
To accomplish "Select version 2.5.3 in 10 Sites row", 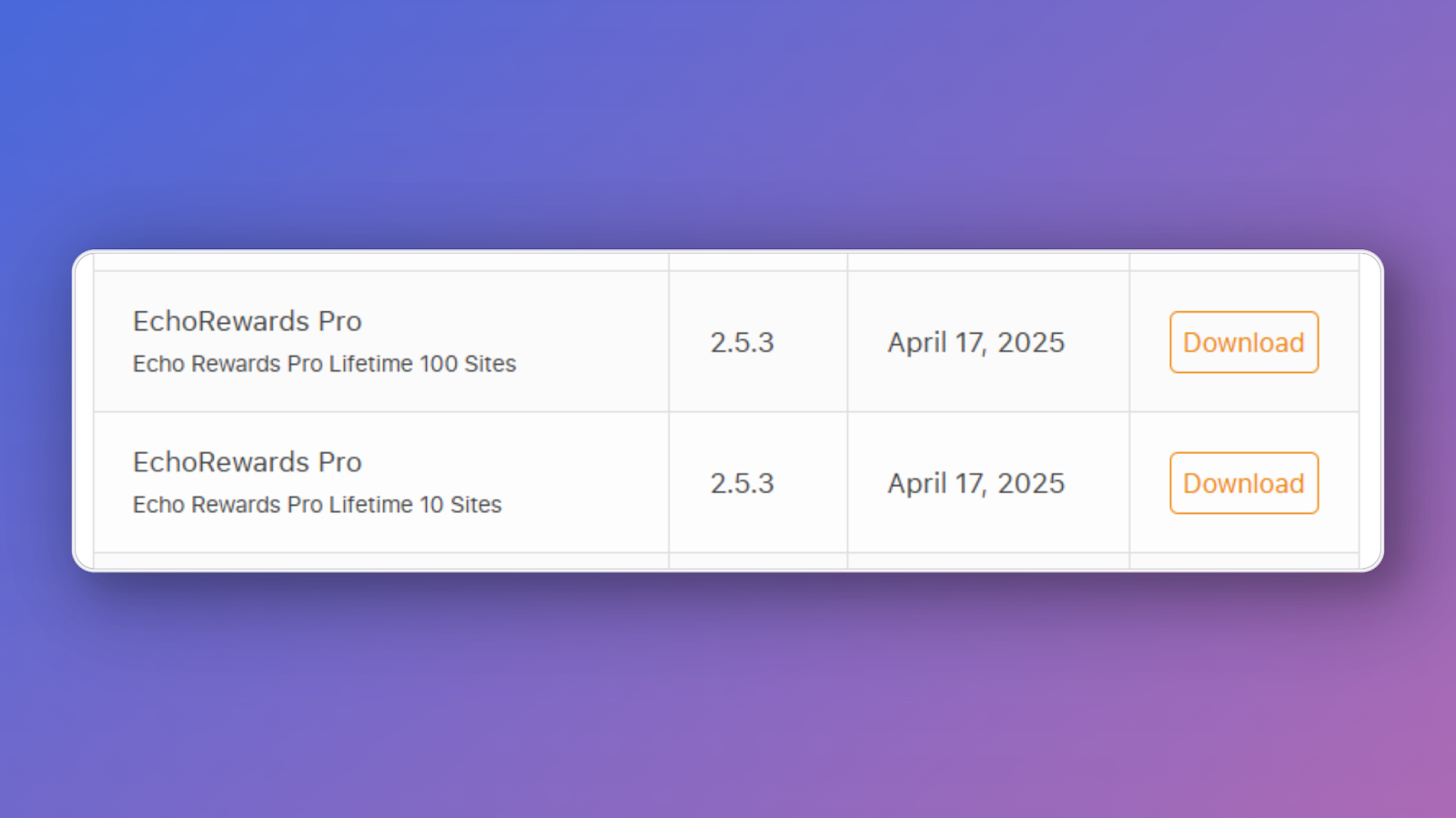I will pyautogui.click(x=742, y=484).
